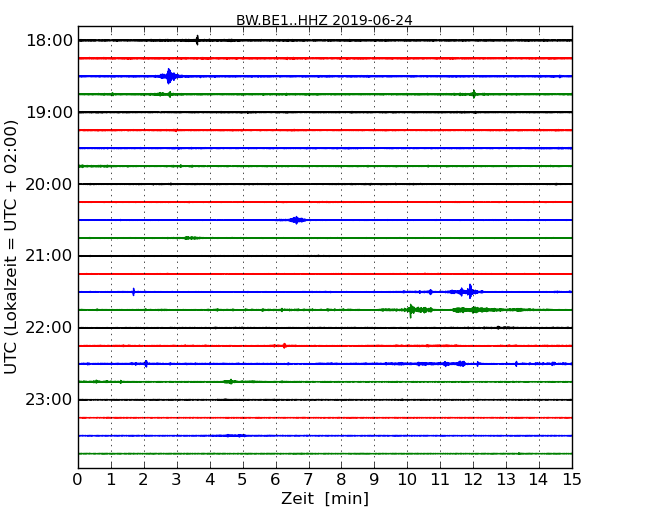The image size is (650, 520).
Task: Click the x-axis tick label 7
Action: click(308, 480)
